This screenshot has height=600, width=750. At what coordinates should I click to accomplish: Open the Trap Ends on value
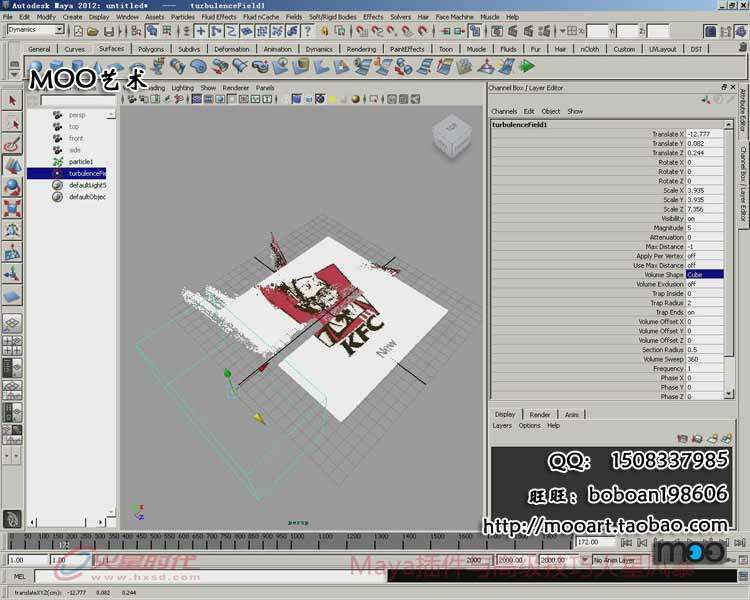pos(705,312)
